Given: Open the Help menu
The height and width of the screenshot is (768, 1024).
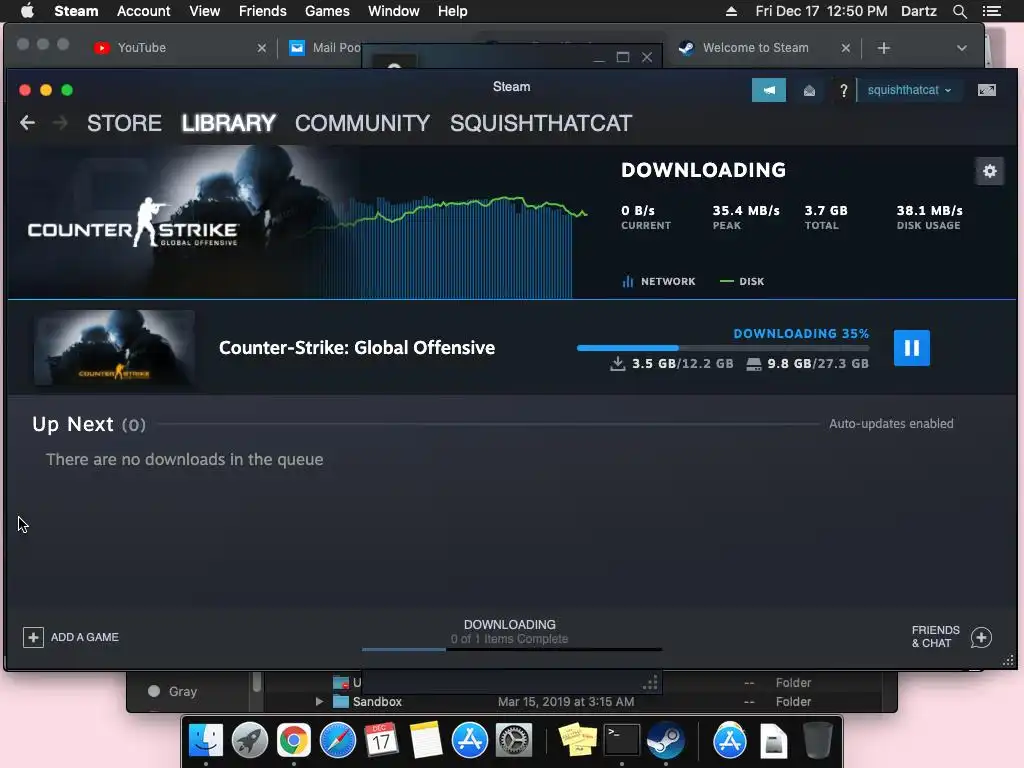Looking at the screenshot, I should coord(453,11).
